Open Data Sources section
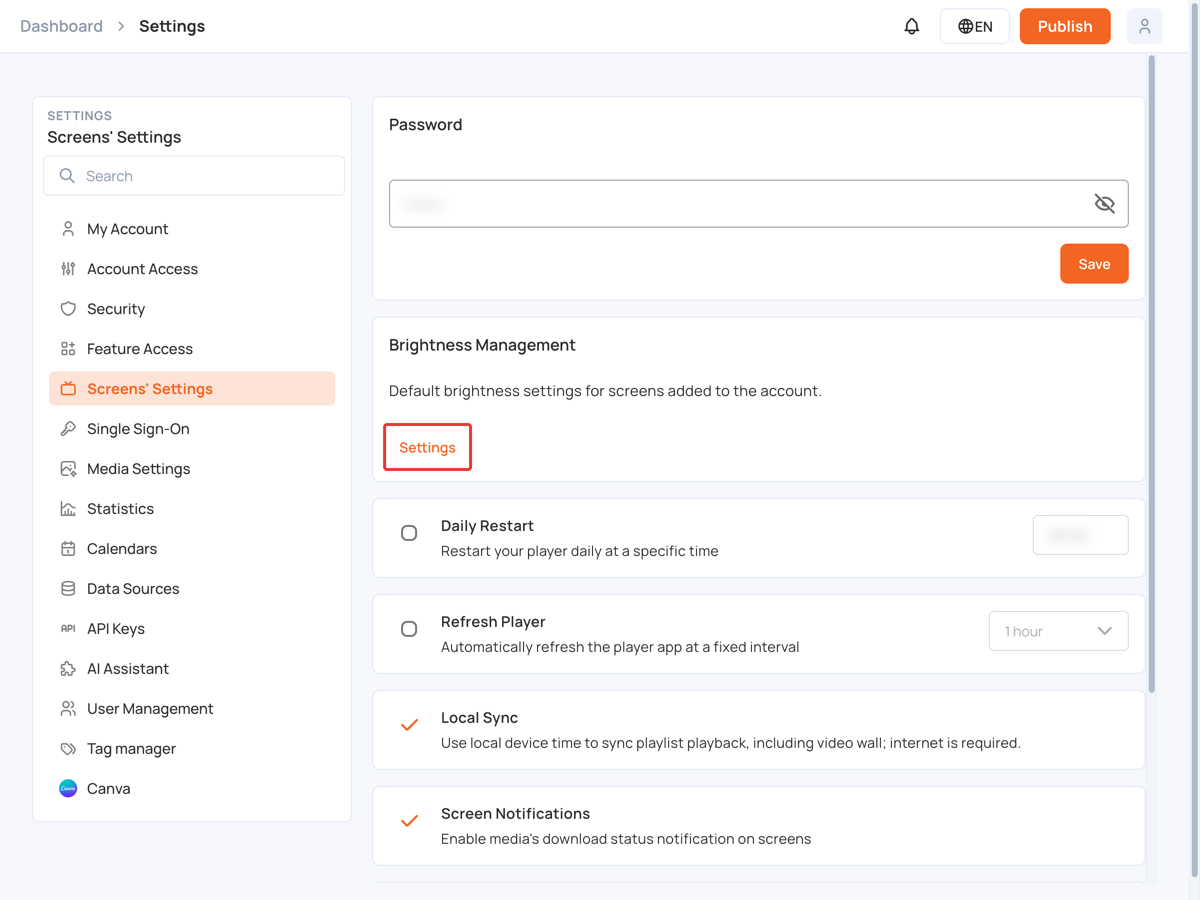This screenshot has width=1200, height=900. pos(192,589)
